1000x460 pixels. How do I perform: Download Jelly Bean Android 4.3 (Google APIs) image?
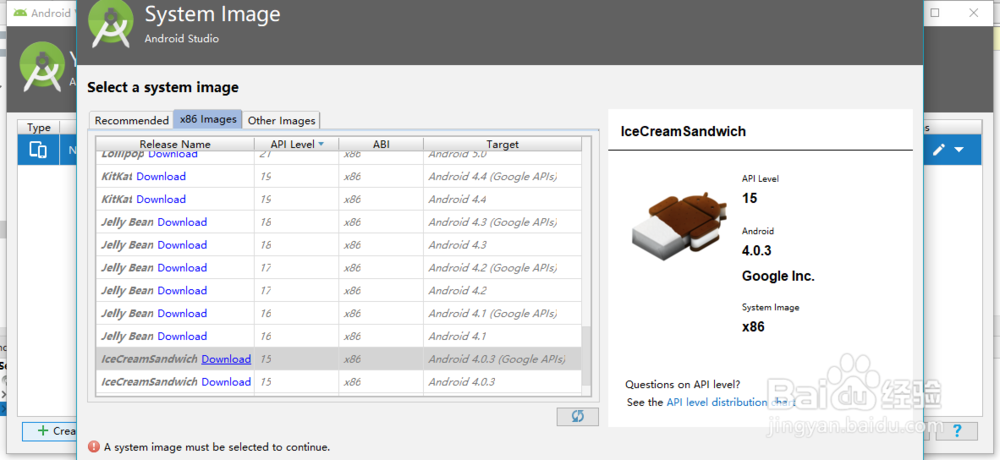[182, 222]
